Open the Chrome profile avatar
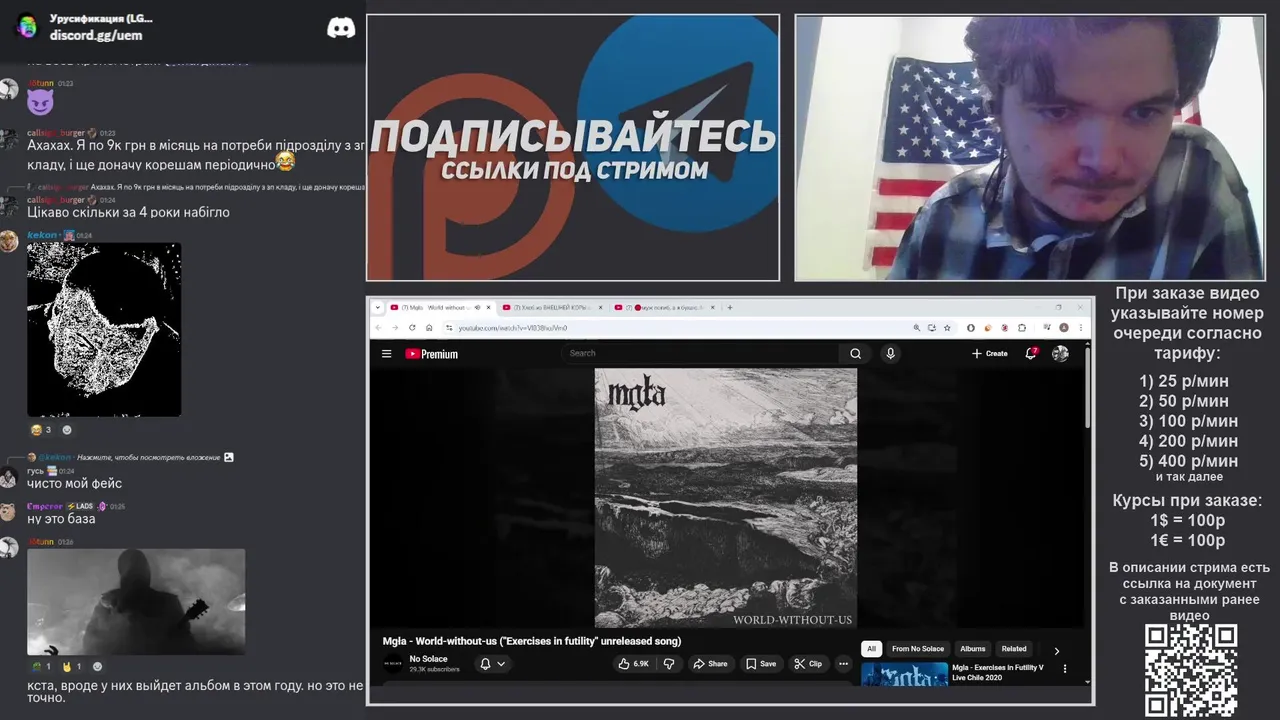The width and height of the screenshot is (1280, 720). coord(1064,328)
